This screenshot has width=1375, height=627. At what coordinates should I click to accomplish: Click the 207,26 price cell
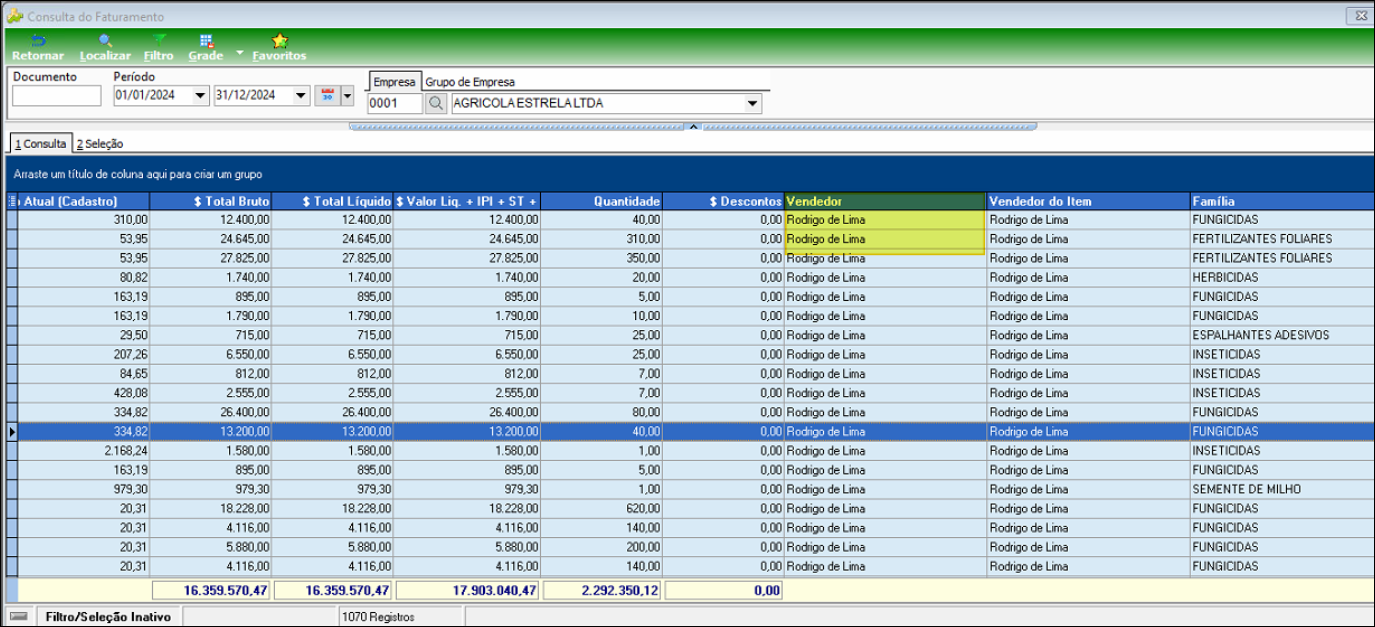pos(84,354)
